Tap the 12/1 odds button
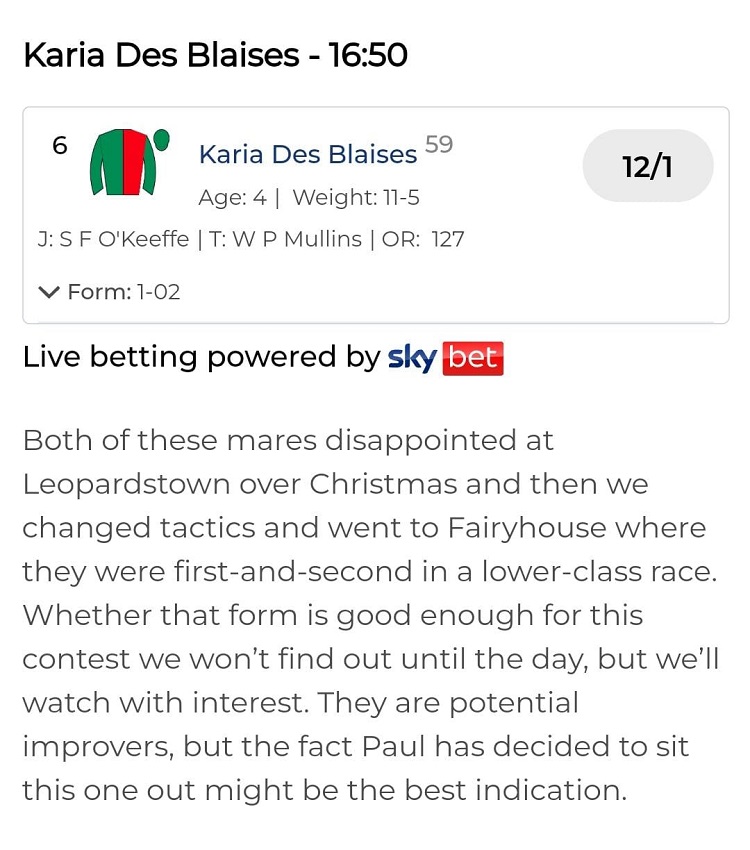Screen dimensions: 750x850 (647, 166)
